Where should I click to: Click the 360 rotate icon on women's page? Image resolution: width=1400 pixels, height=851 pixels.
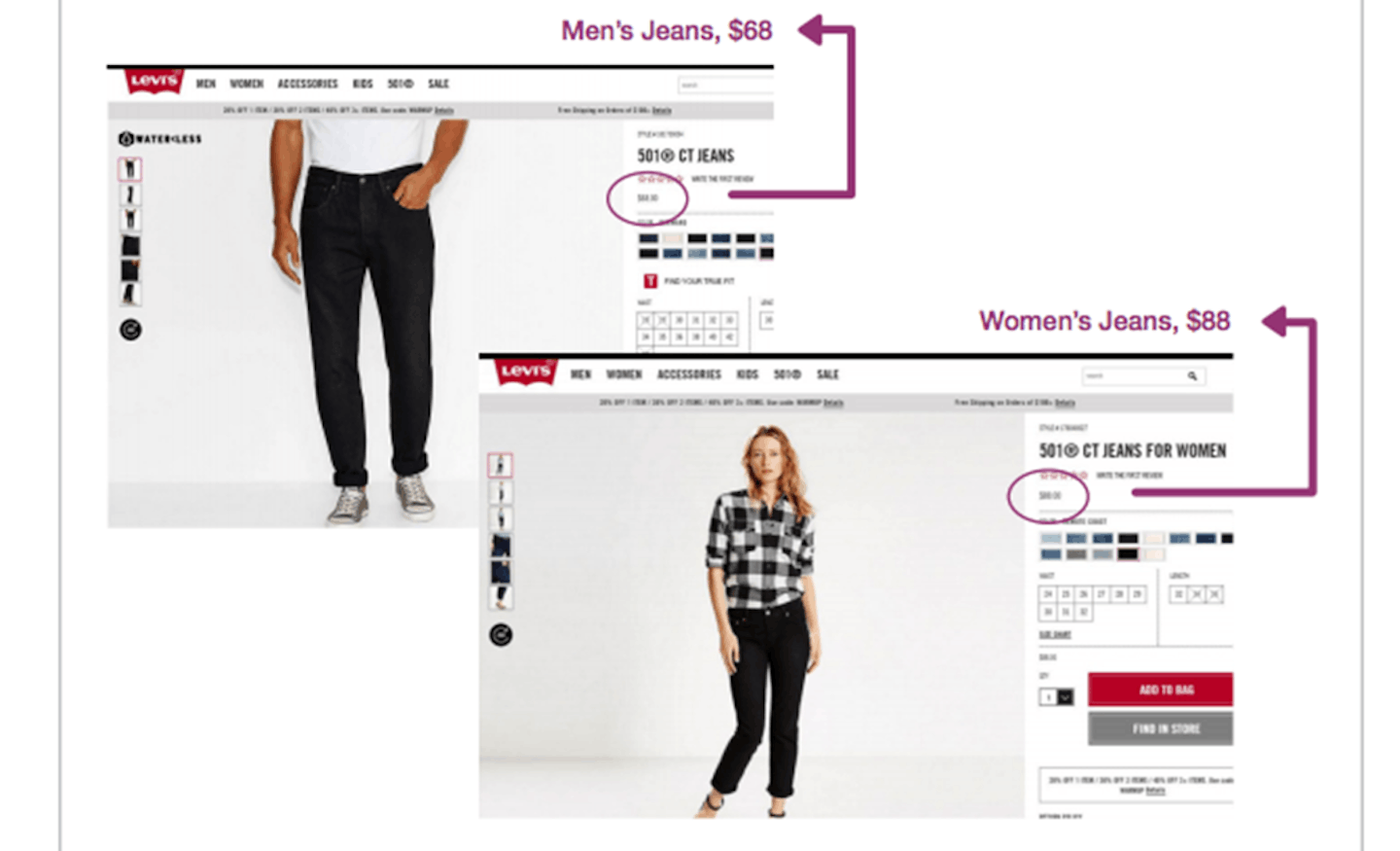tap(501, 635)
